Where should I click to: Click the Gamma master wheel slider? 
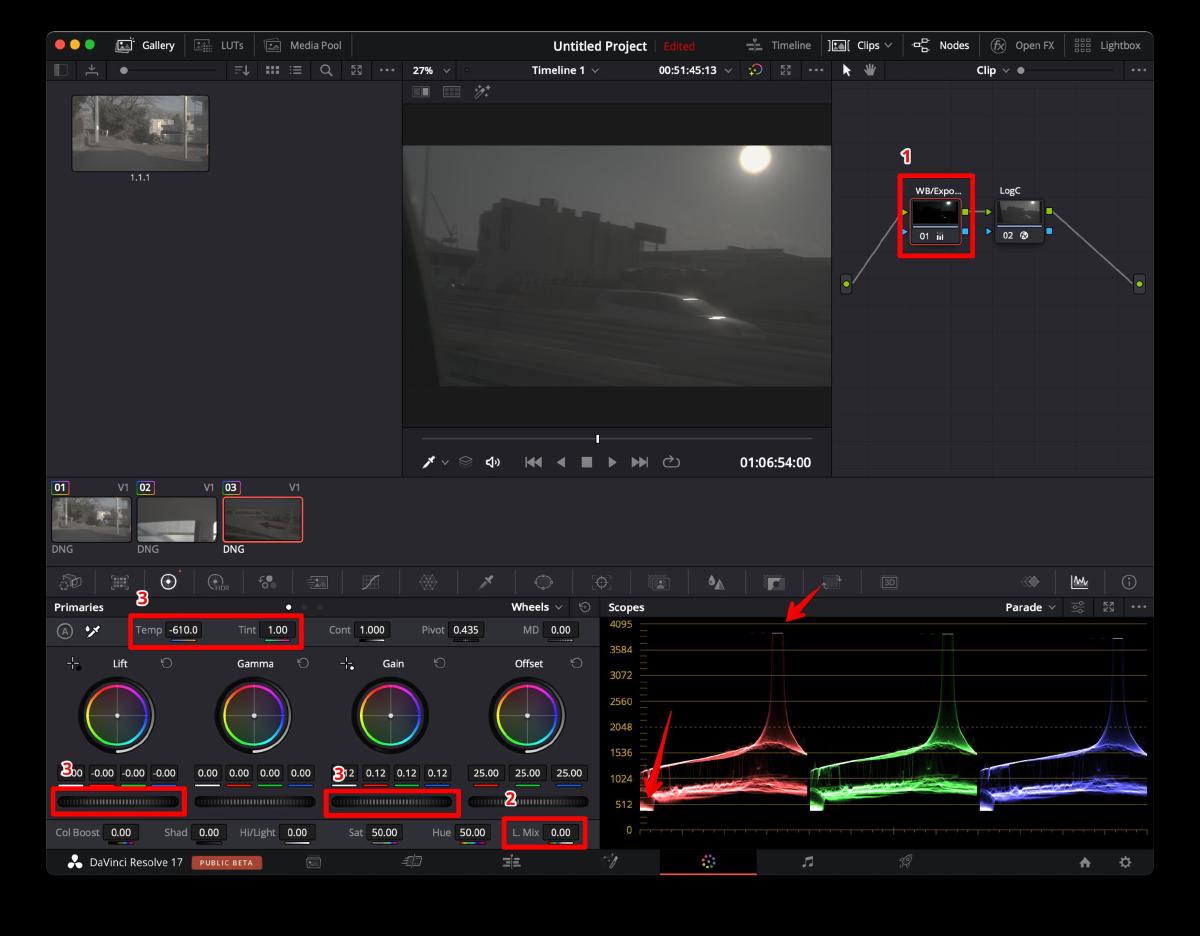[254, 802]
